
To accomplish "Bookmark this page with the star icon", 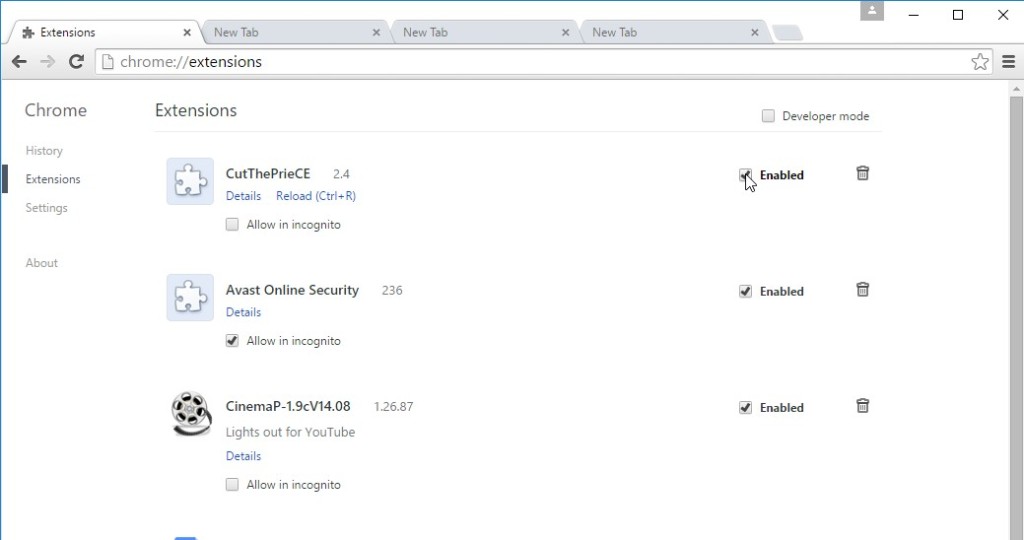I will coord(980,61).
